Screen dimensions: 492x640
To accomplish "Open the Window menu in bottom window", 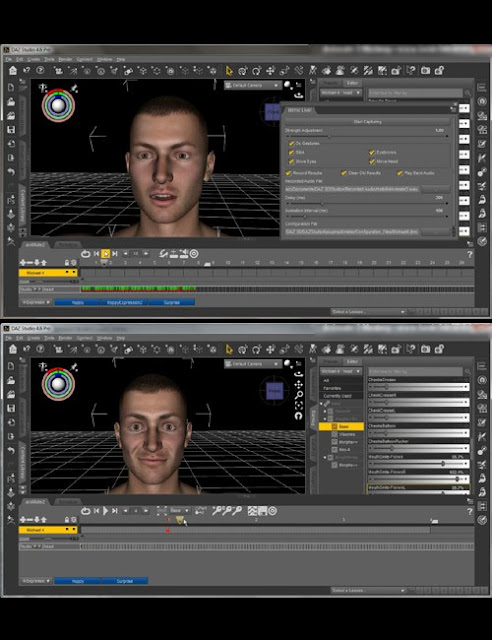I will 105,338.
